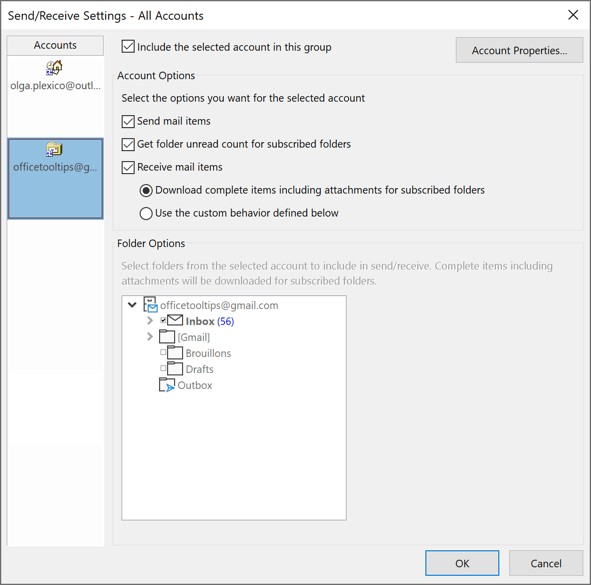Click the Brouillons folder icon

pyautogui.click(x=175, y=352)
